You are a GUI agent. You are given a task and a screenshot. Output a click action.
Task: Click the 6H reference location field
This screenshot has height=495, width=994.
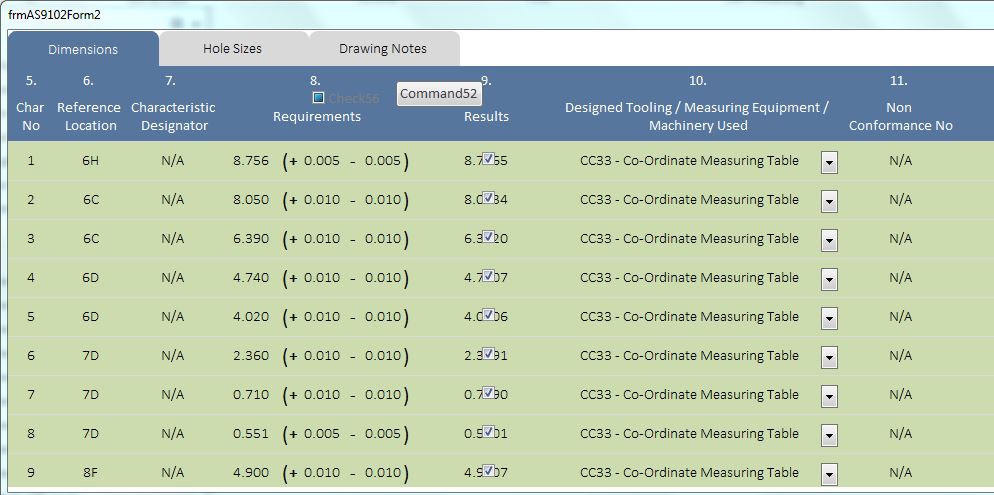90,160
